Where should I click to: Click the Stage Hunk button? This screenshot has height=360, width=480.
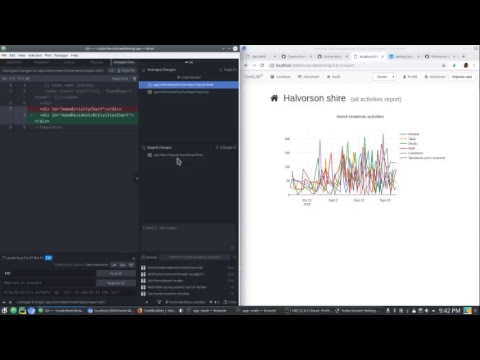[120, 79]
